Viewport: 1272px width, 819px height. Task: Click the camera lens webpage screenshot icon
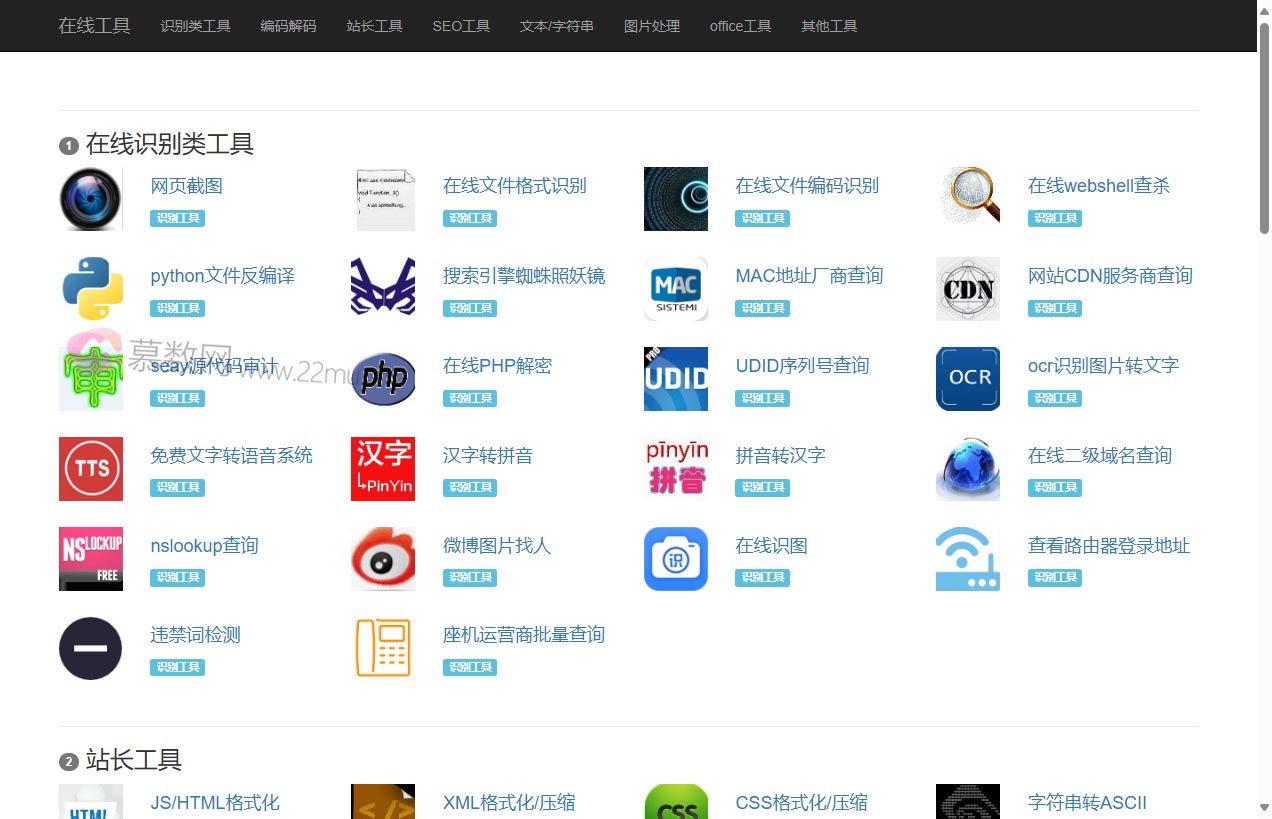coord(91,199)
